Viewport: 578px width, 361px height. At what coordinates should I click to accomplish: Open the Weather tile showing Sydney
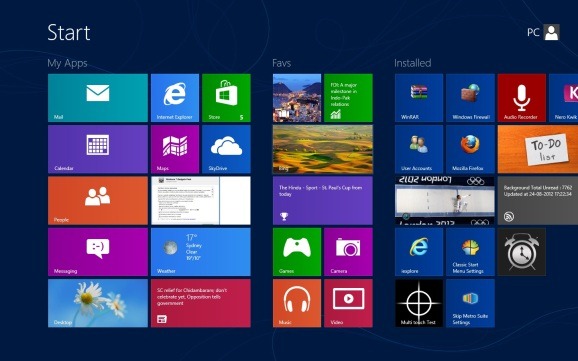pos(201,252)
